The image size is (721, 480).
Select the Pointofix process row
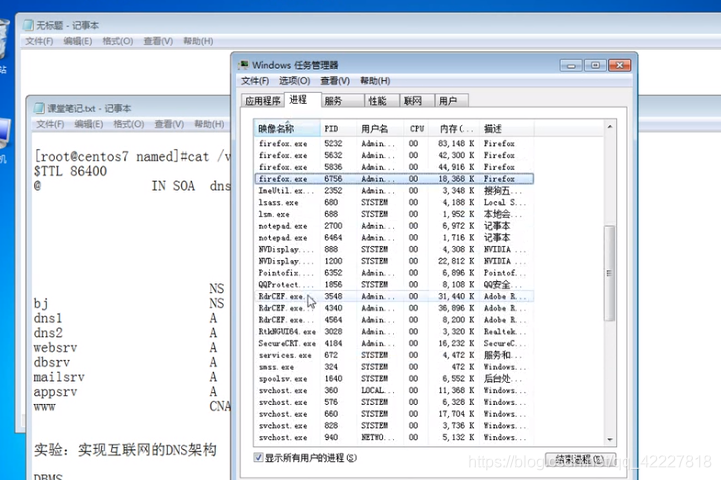point(394,273)
